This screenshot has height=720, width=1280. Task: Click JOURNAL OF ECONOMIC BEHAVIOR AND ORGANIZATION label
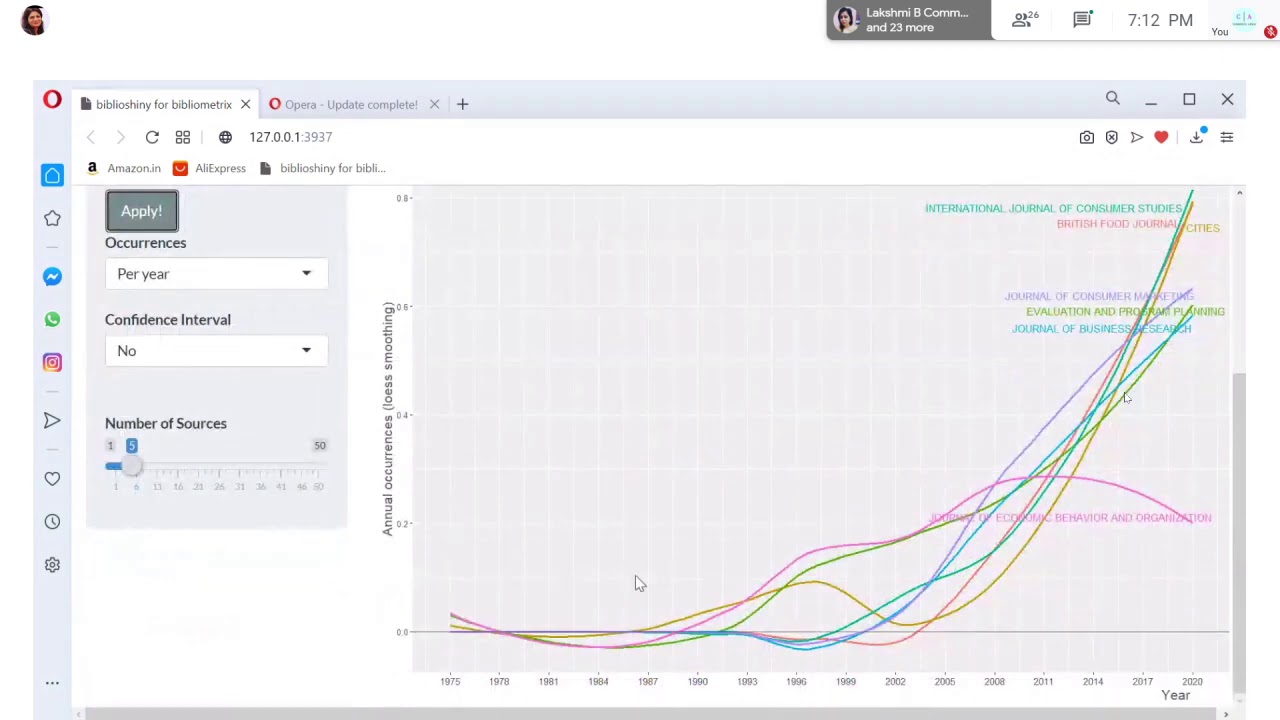pos(1070,518)
